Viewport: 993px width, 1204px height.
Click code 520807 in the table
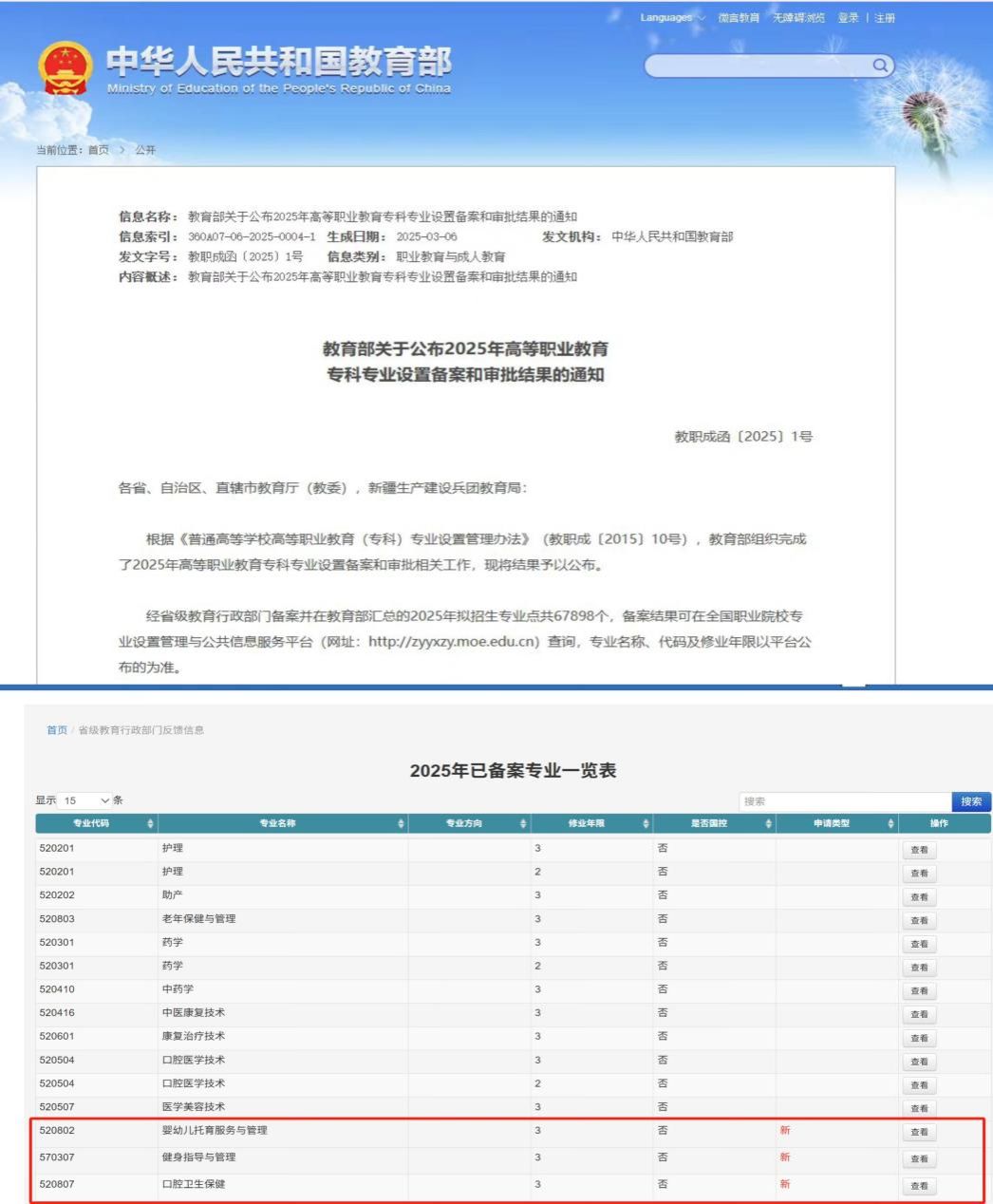coord(57,1184)
